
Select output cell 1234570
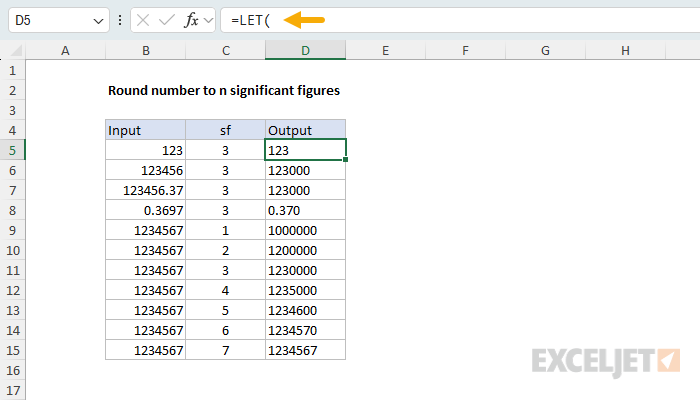[x=305, y=330]
